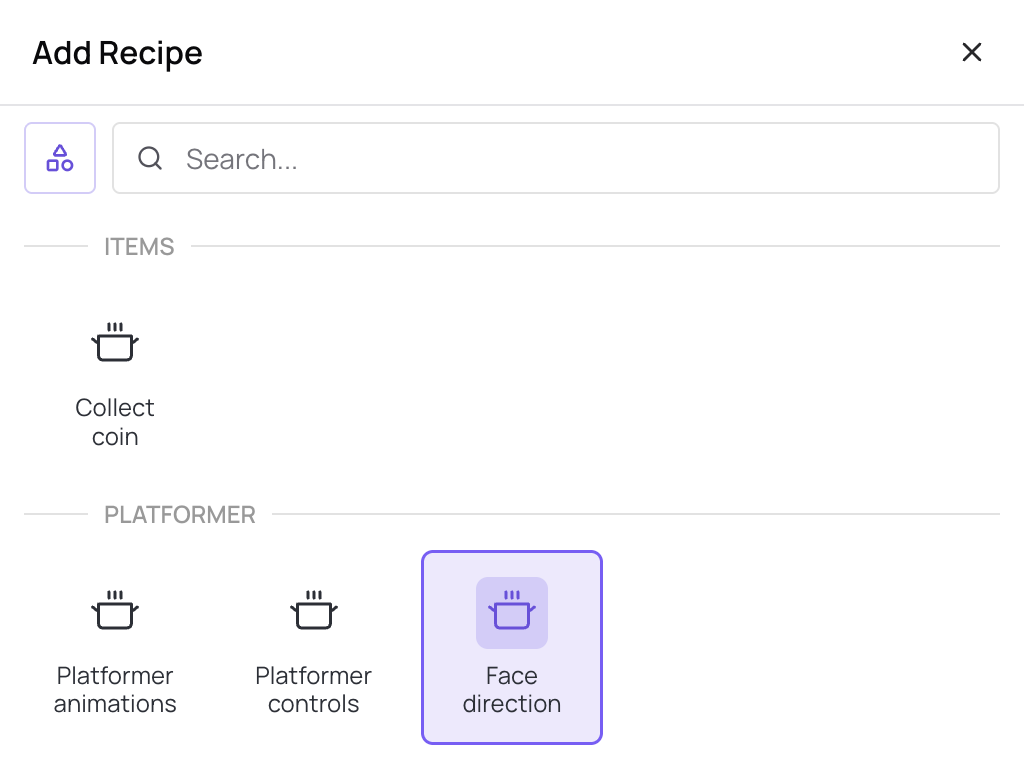The height and width of the screenshot is (761, 1024).
Task: Choose the Platformer animations recipe tile
Action: click(x=115, y=648)
